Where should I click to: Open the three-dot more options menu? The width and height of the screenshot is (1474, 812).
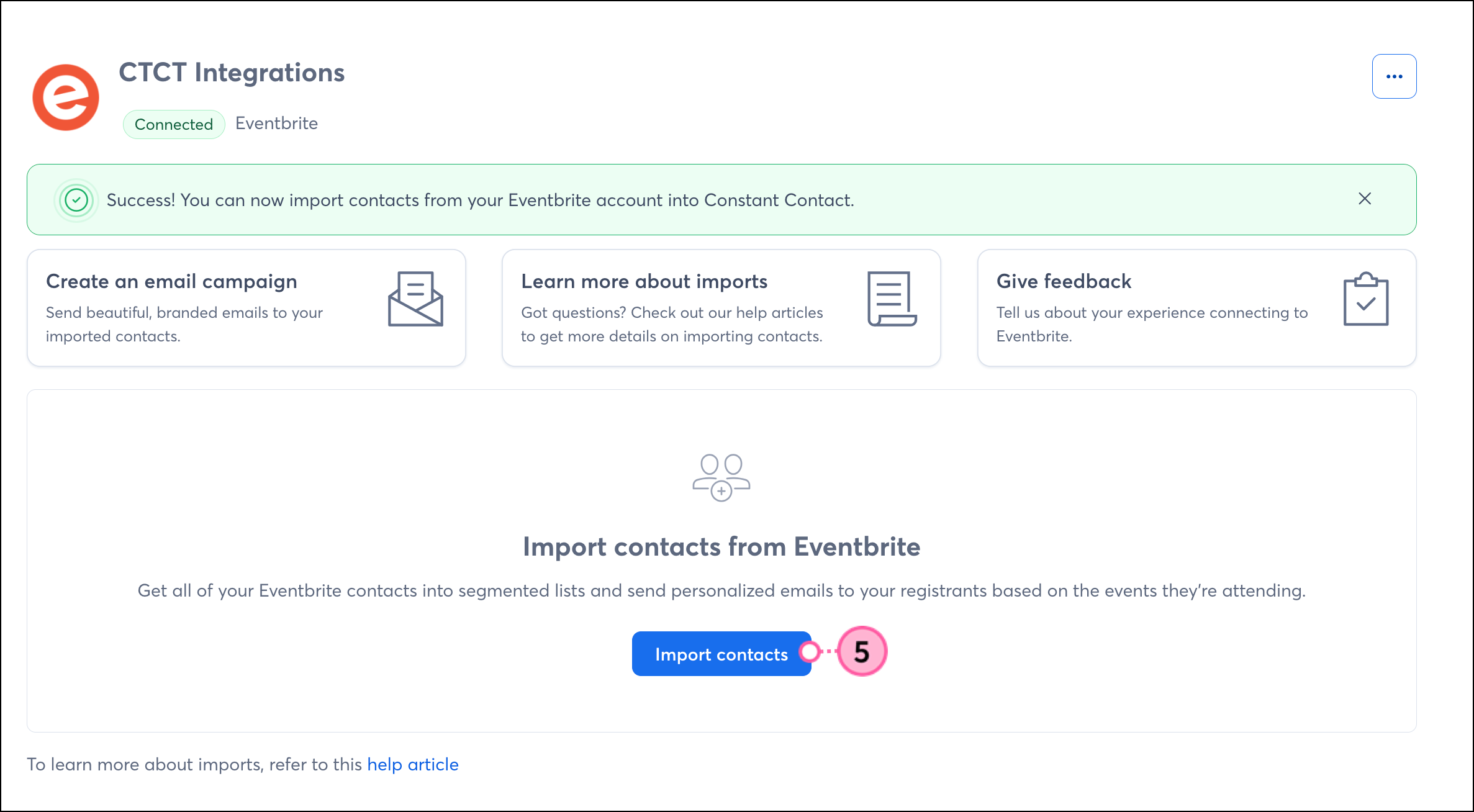(1394, 76)
